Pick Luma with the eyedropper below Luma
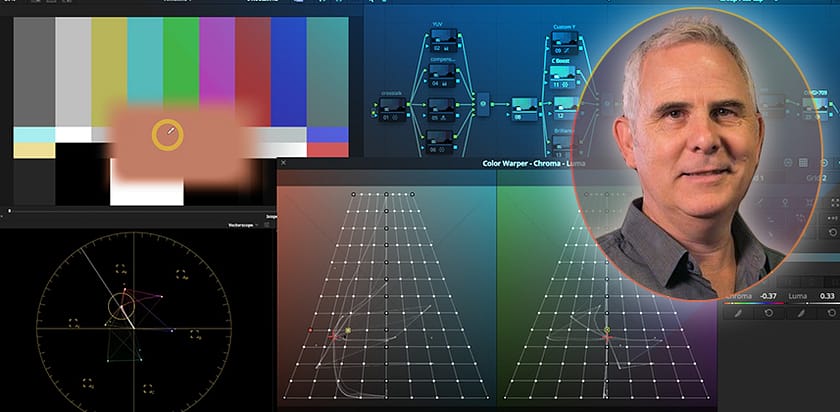 pyautogui.click(x=802, y=313)
